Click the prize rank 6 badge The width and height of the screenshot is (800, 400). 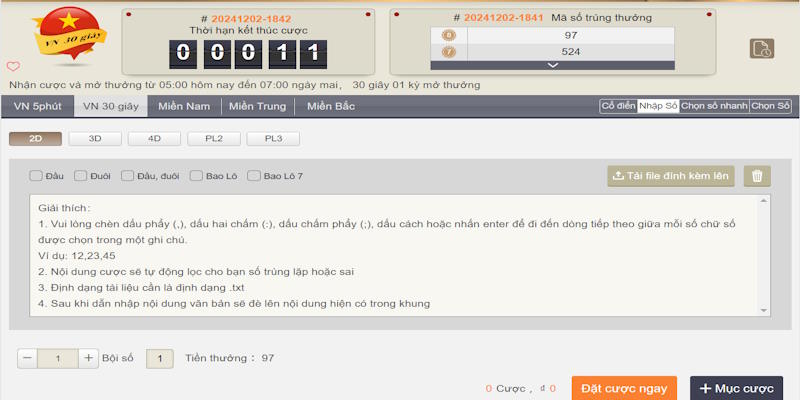tap(448, 36)
